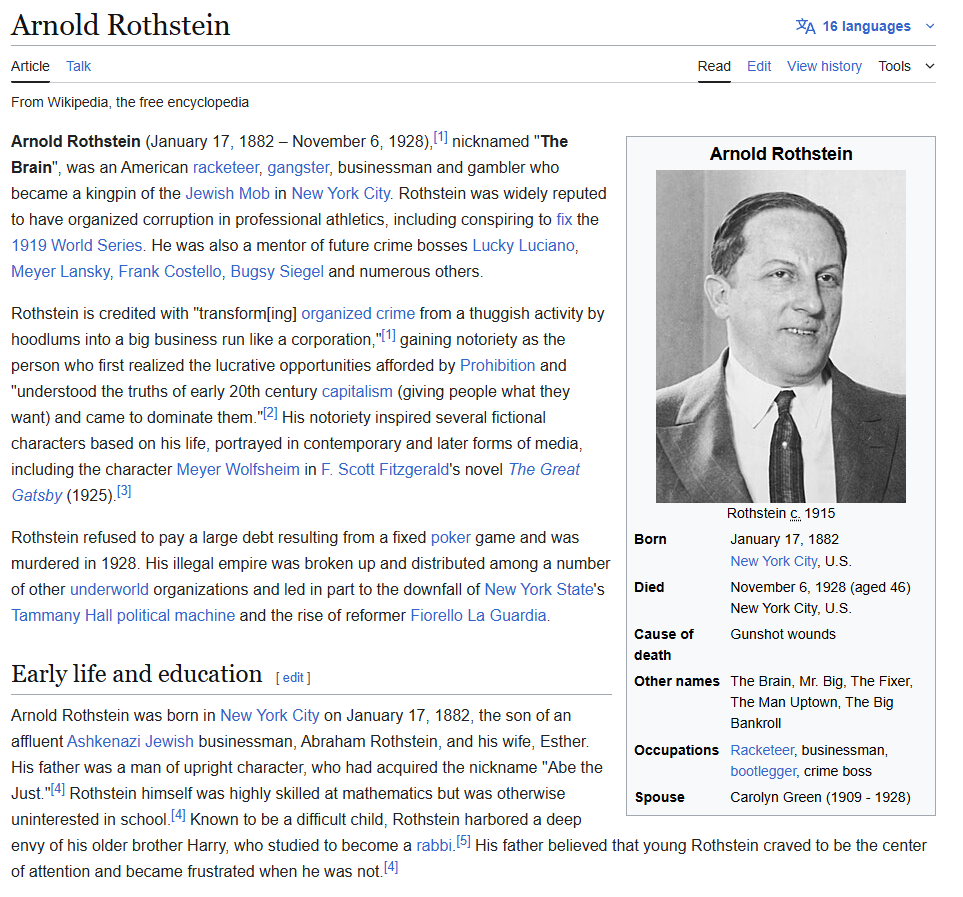Open The Great Gatsby novel link
963x897 pixels.
(x=544, y=470)
